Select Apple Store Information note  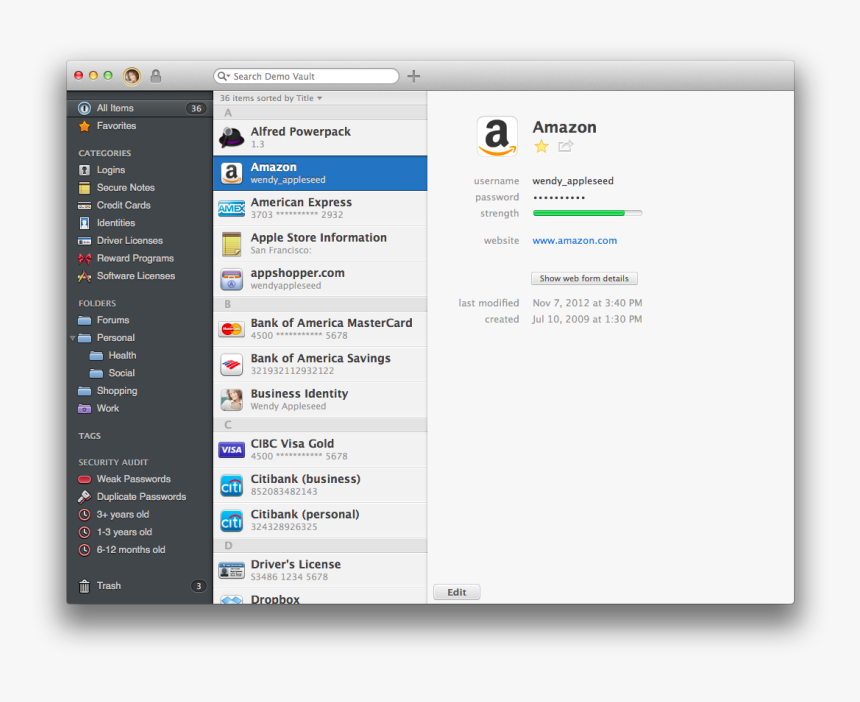[320, 244]
